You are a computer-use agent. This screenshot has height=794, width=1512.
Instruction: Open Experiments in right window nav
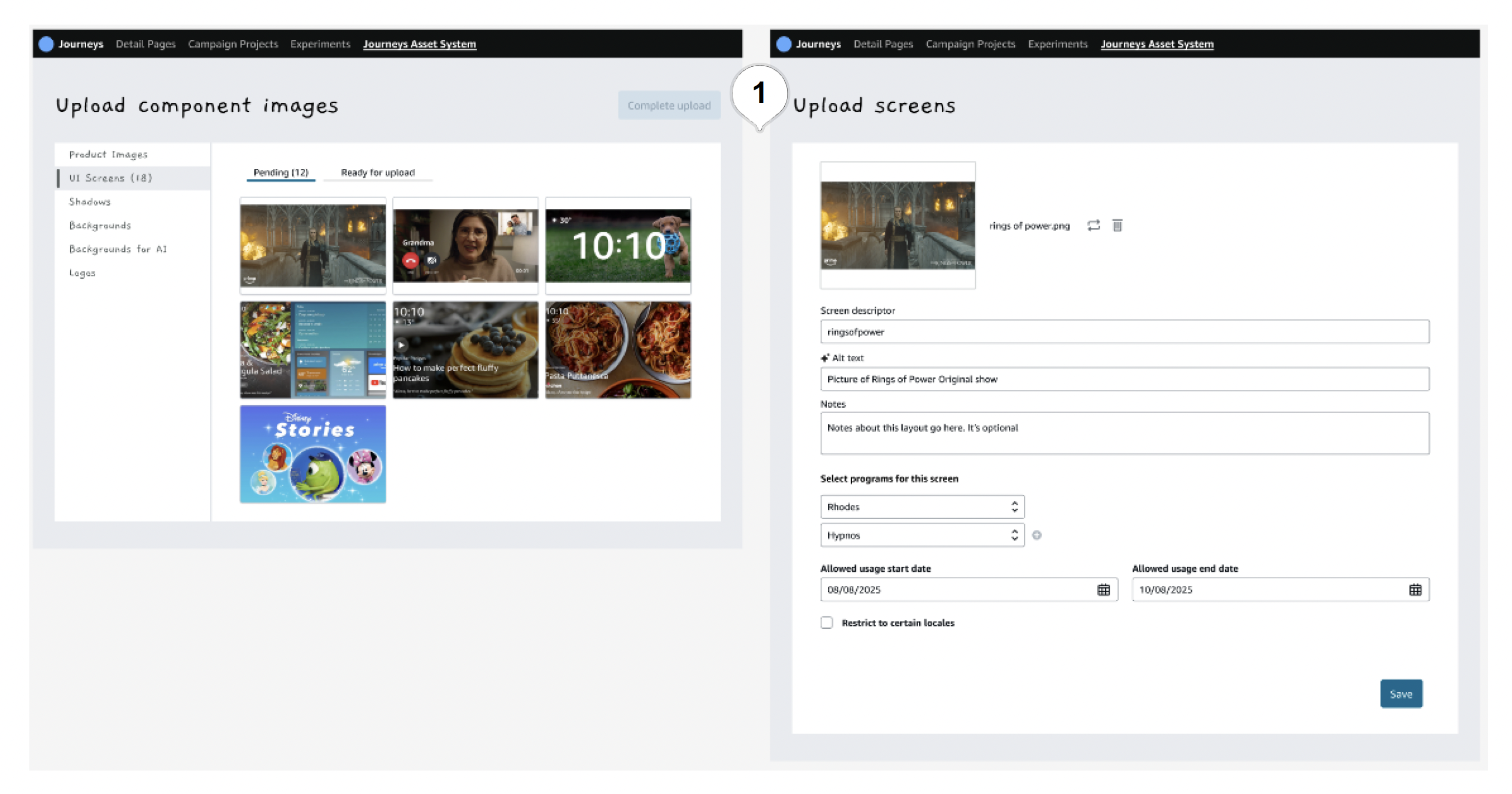point(1057,44)
